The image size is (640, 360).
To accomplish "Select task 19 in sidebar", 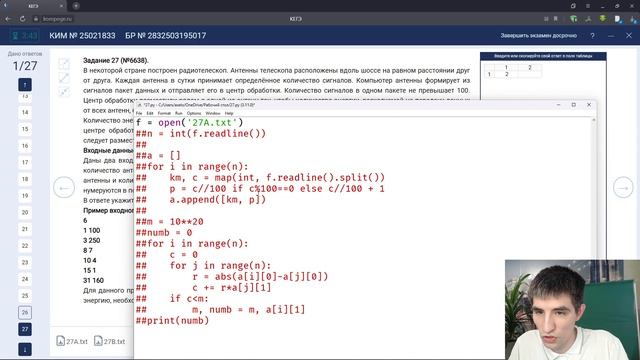I will point(25,196).
